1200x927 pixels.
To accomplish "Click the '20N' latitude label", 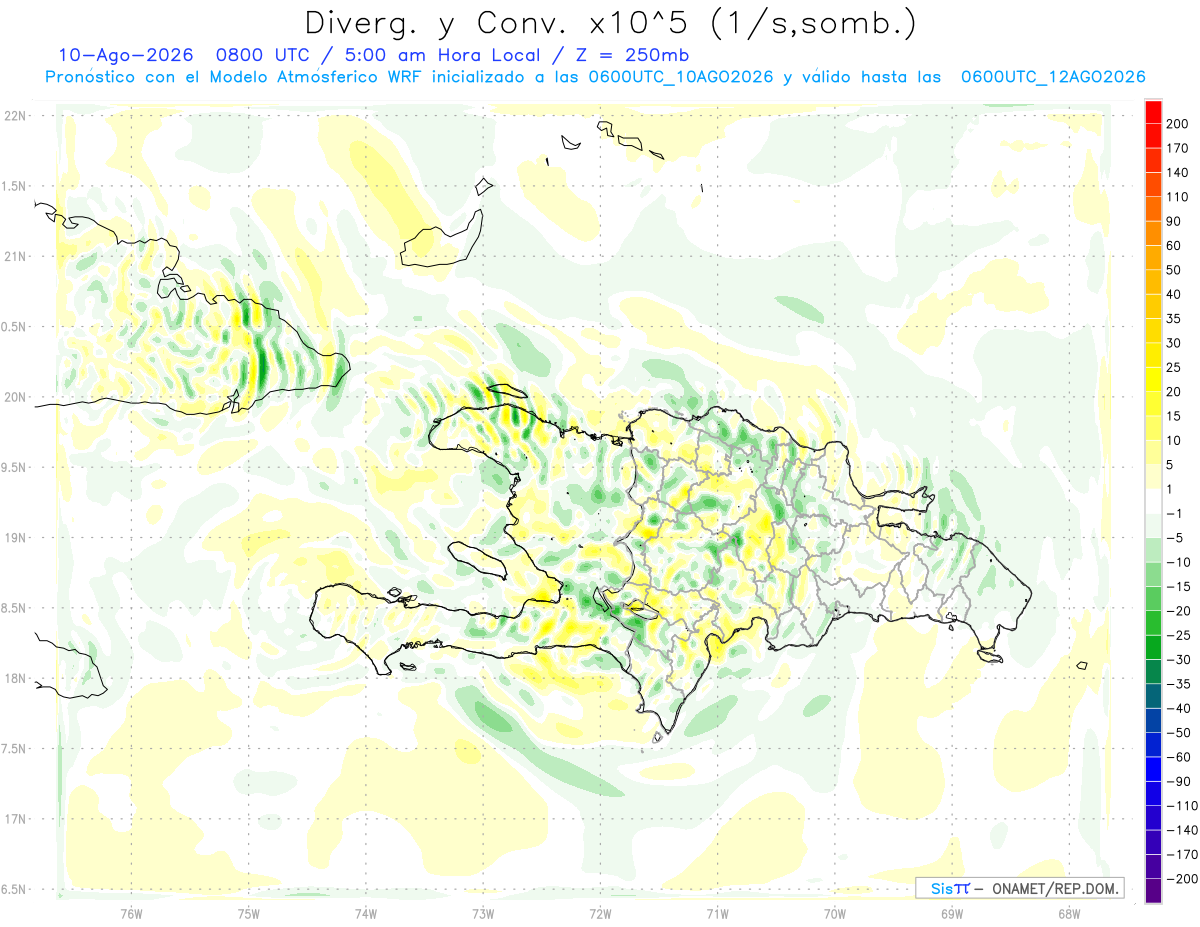I will [15, 397].
